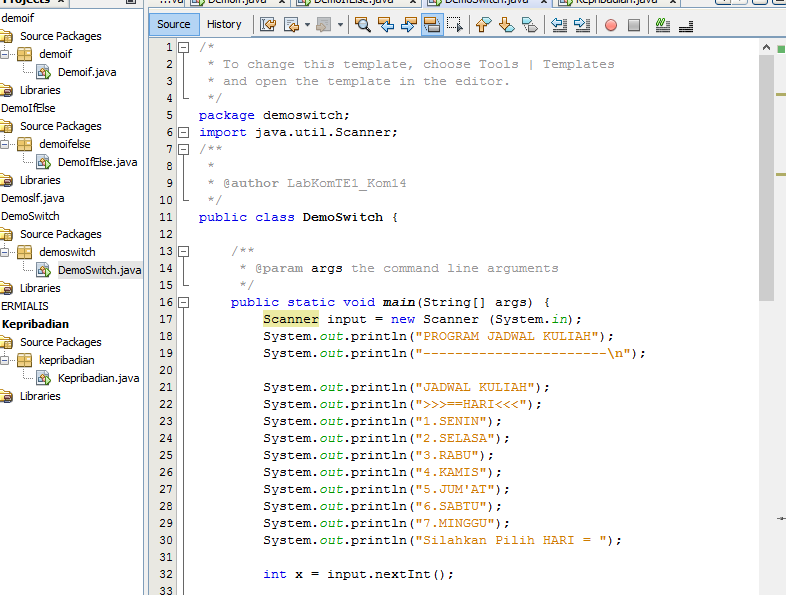Click the Find Selection magnifier icon
The width and height of the screenshot is (786, 595).
point(362,24)
